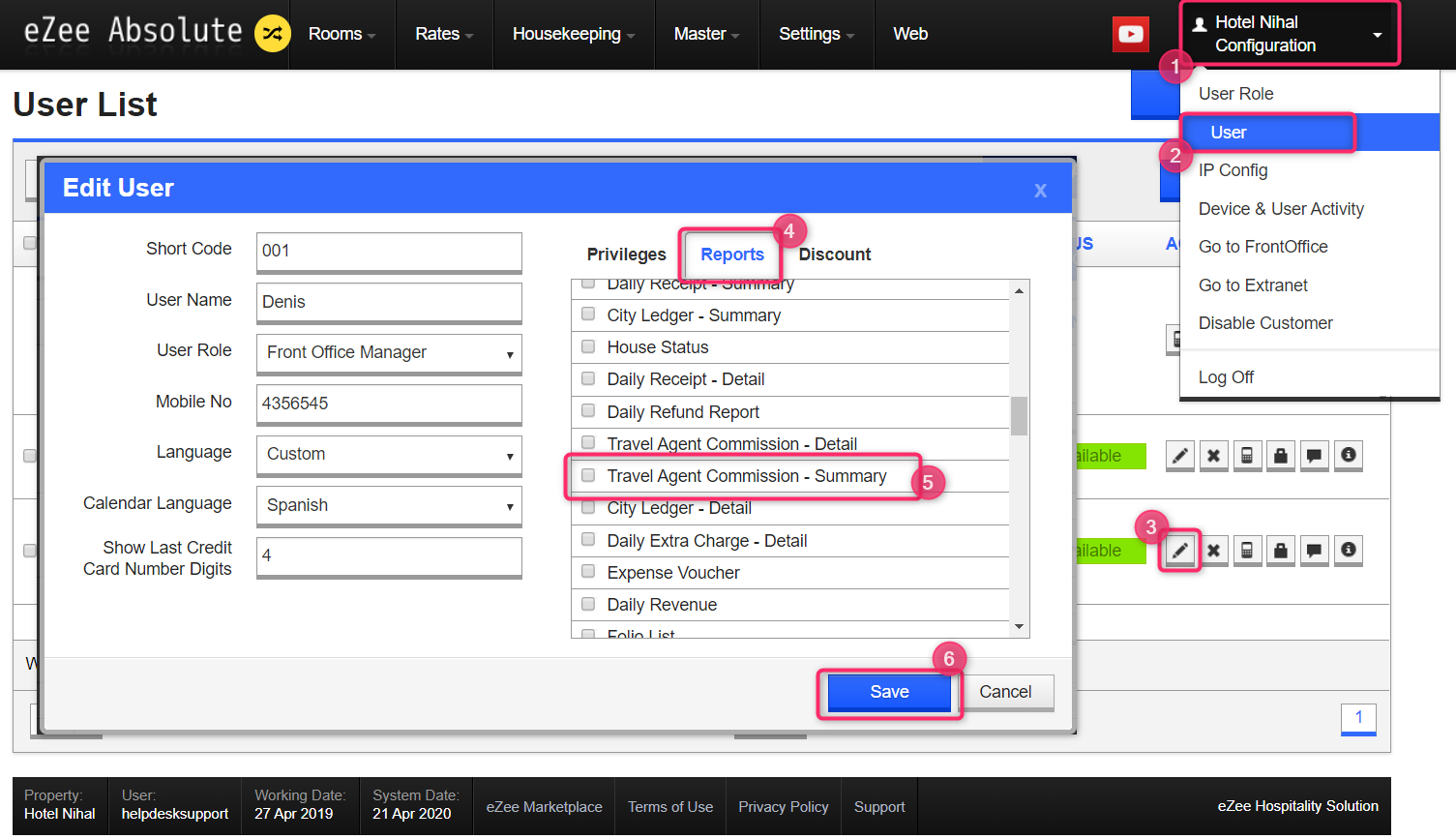Click the padlock icon in the upper user row

pyautogui.click(x=1281, y=456)
